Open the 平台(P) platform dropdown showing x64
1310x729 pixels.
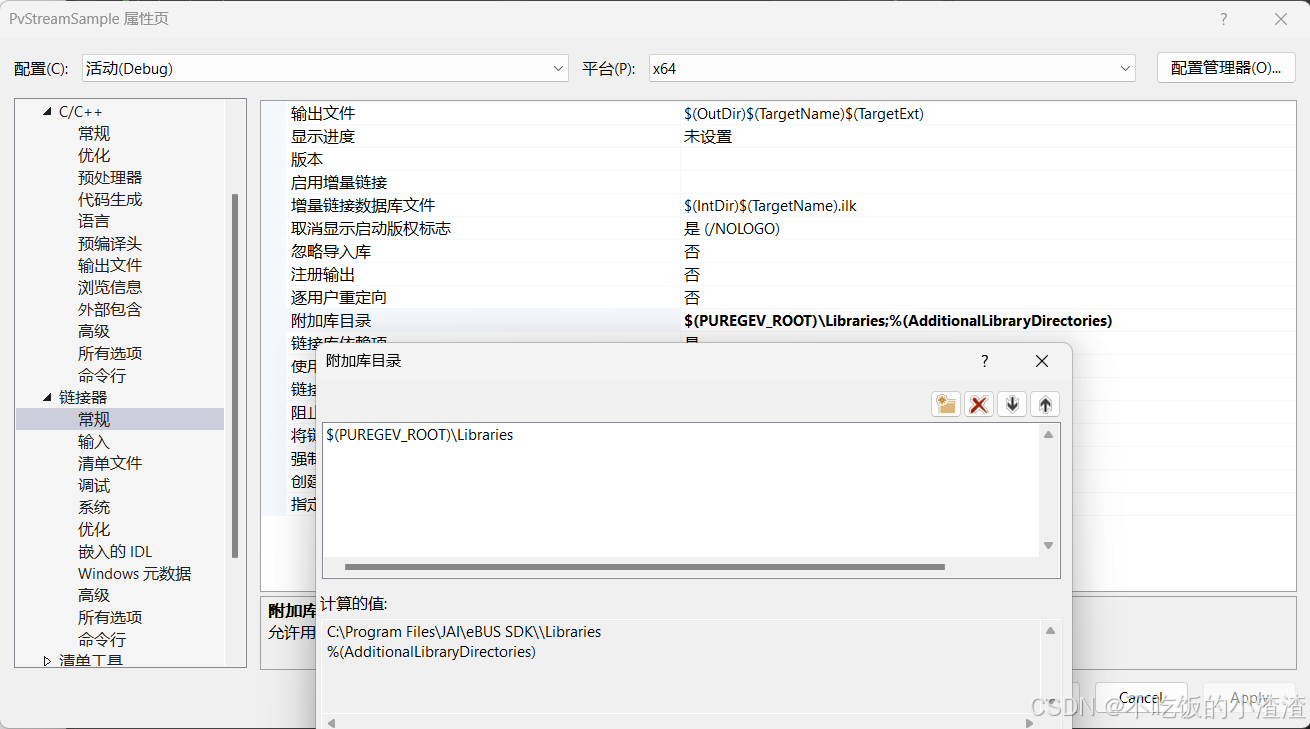(1126, 67)
